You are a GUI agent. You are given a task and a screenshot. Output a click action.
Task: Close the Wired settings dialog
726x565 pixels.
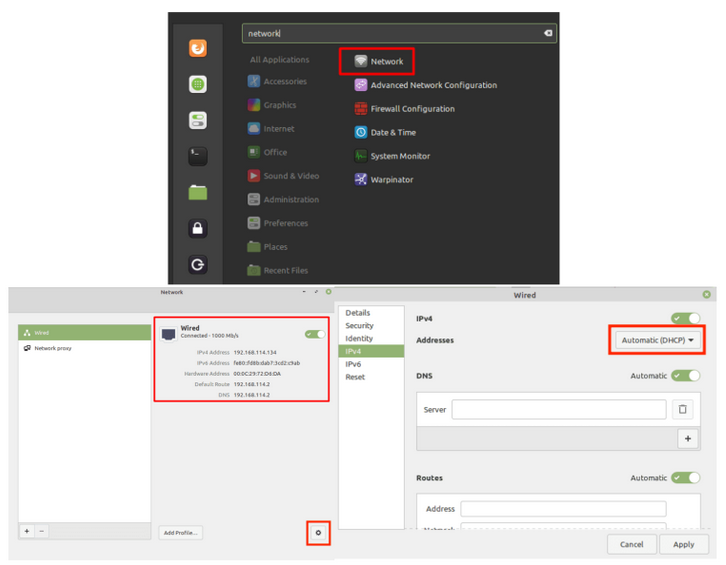point(706,295)
